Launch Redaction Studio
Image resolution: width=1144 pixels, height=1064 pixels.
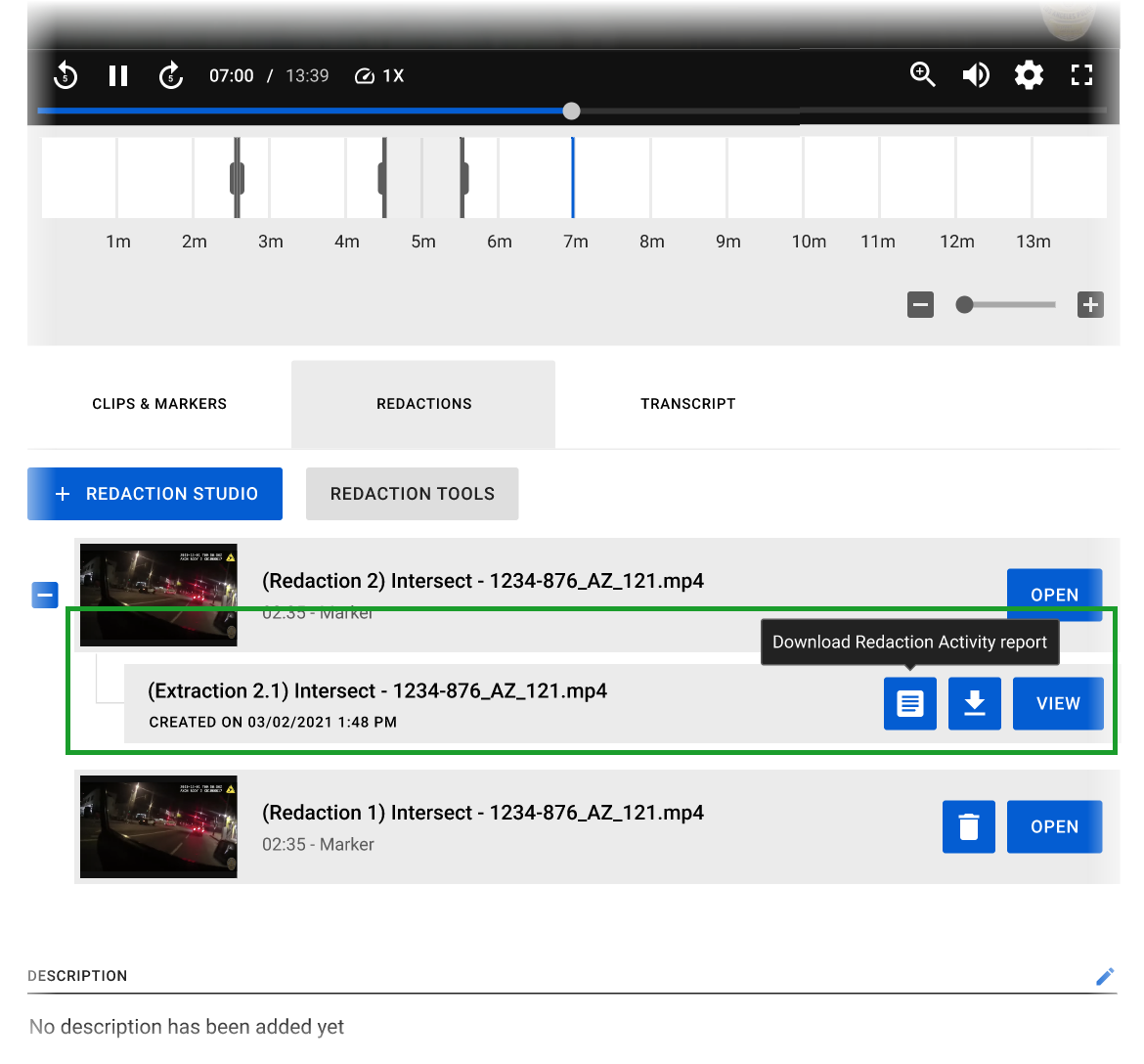point(154,494)
